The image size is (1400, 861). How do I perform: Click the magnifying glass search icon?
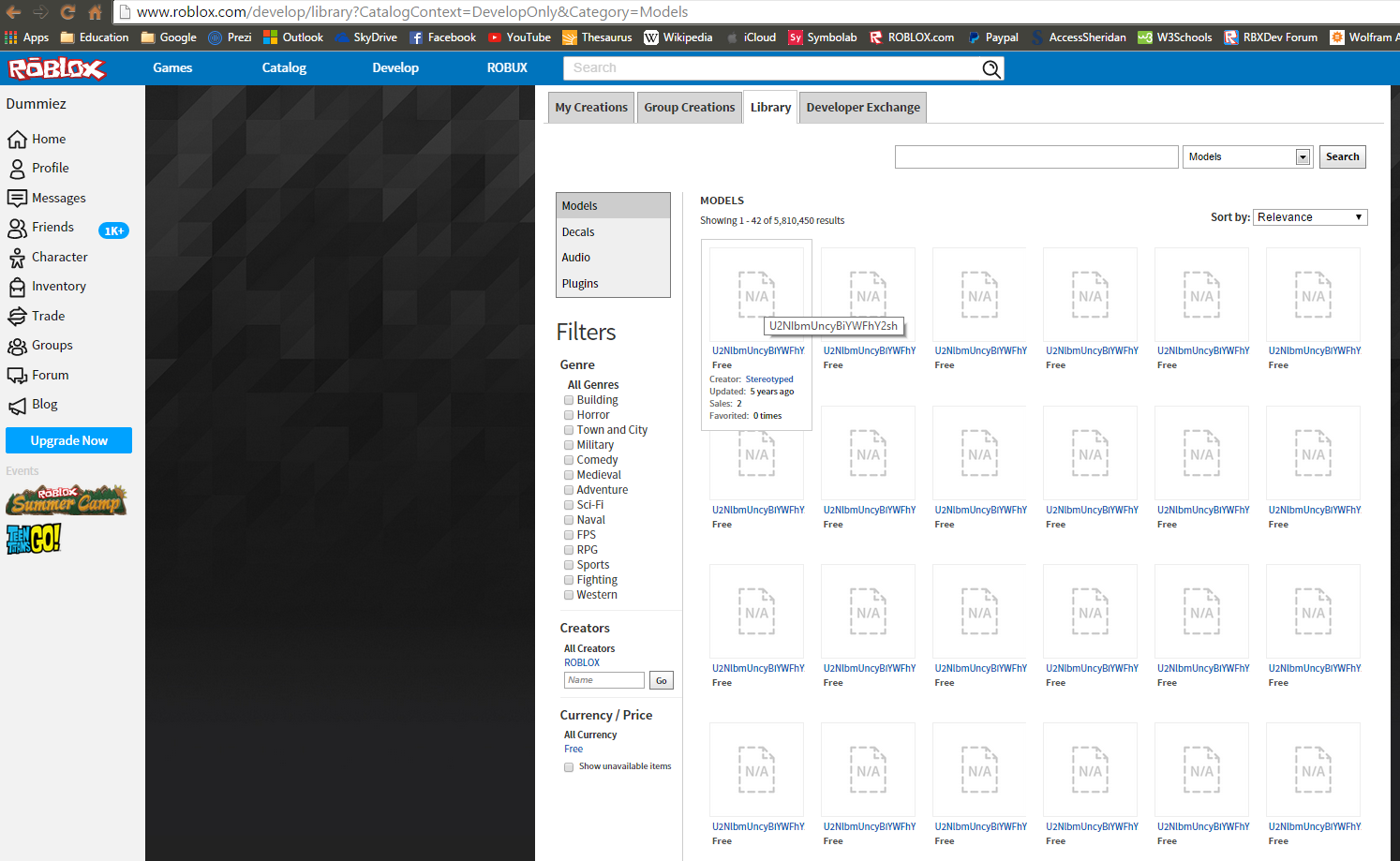990,68
